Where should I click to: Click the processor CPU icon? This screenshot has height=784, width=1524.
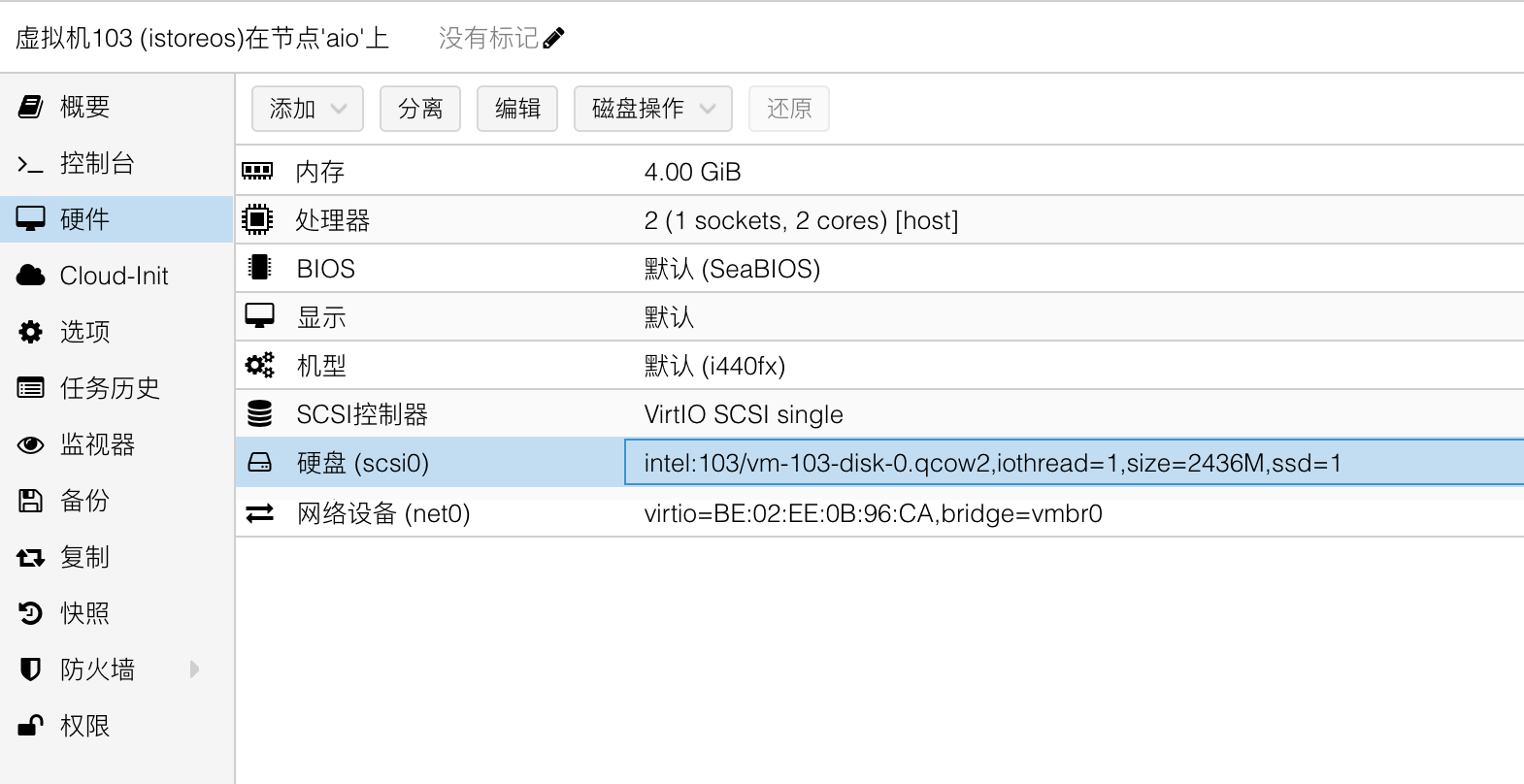[257, 220]
